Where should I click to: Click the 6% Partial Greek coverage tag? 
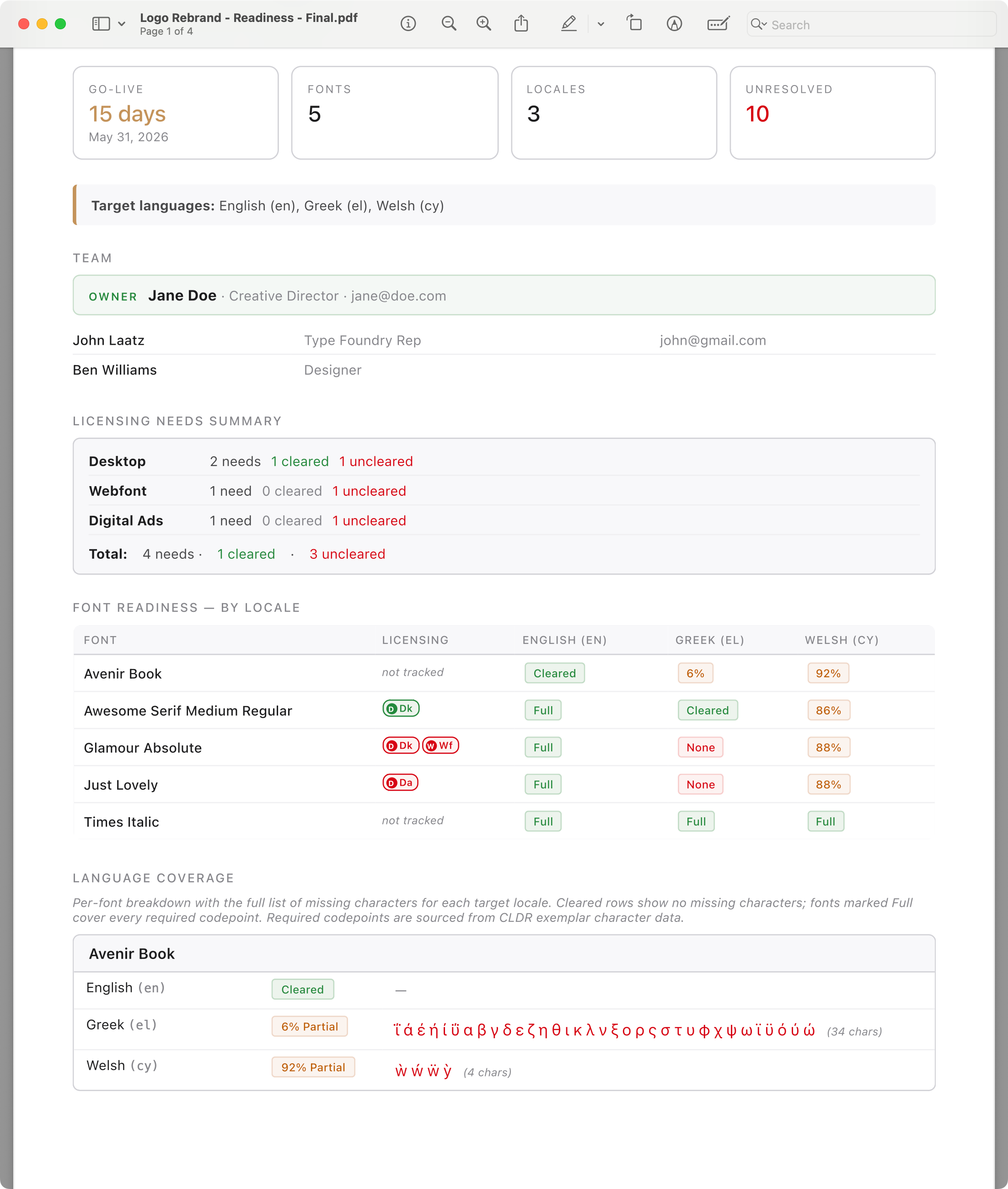click(310, 1026)
